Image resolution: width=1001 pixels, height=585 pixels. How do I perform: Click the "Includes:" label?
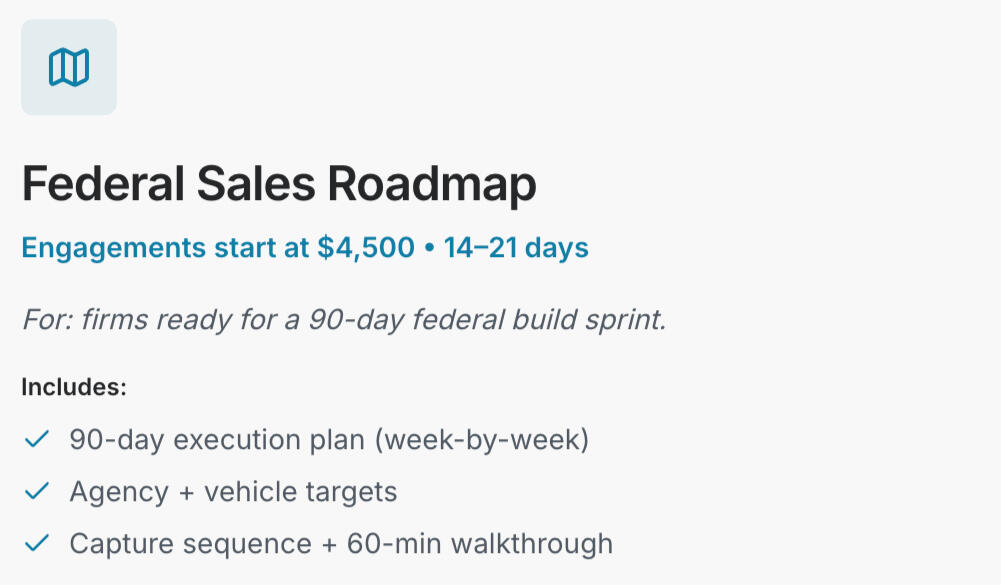tap(74, 387)
